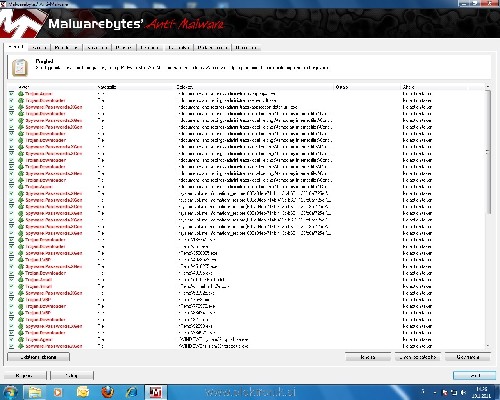The height and width of the screenshot is (400, 500).
Task: Click the middle save-log button below the list
Action: (418, 357)
